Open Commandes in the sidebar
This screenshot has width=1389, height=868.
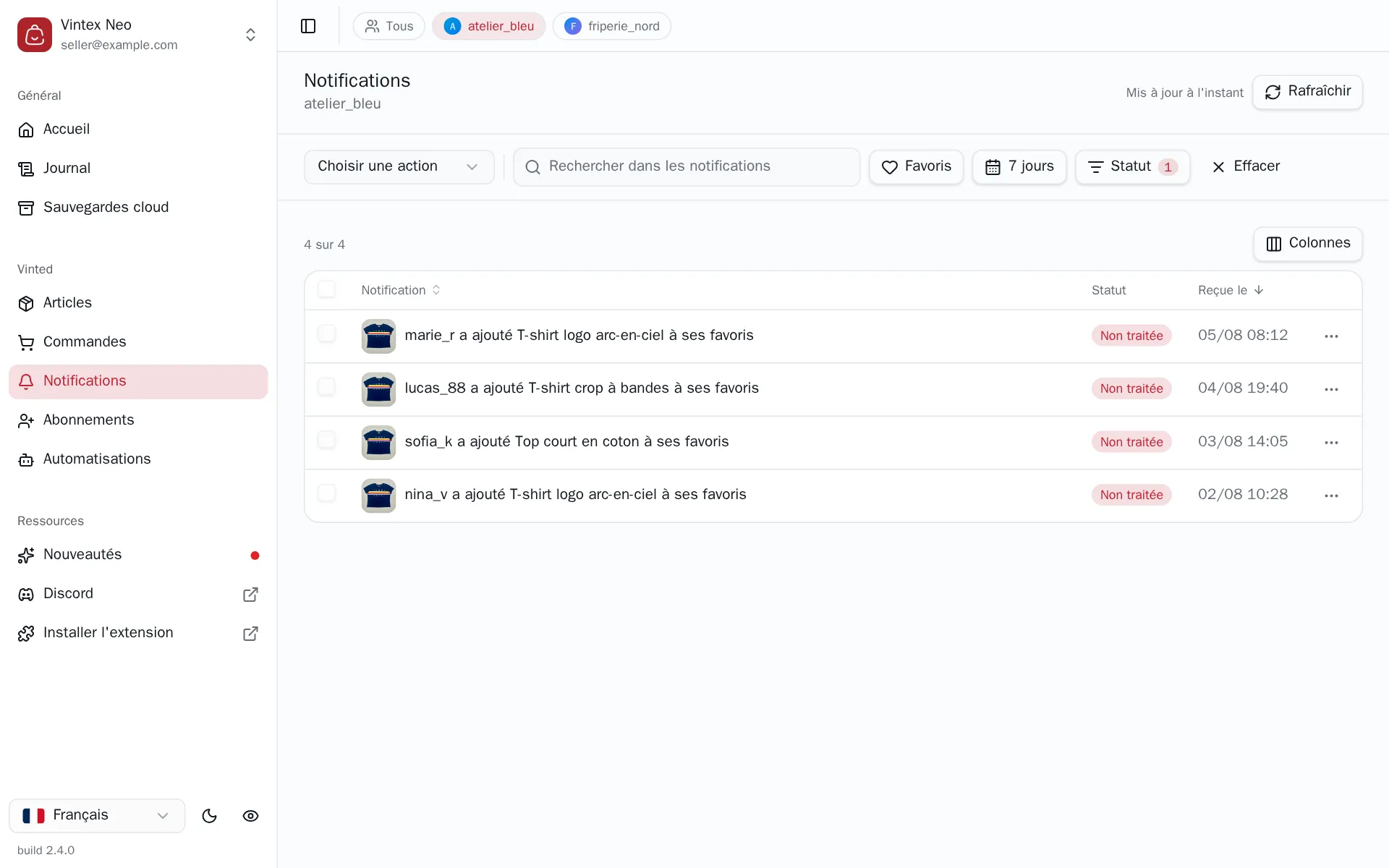(x=138, y=341)
